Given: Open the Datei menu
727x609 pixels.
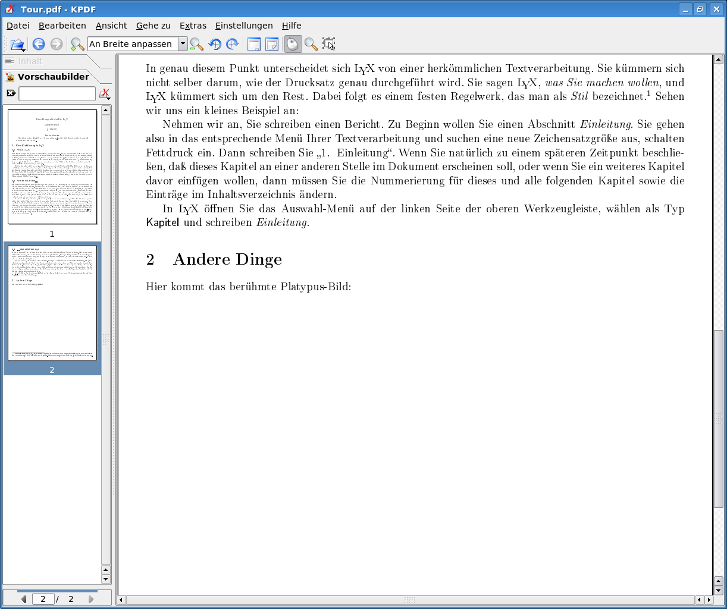Looking at the screenshot, I should click(18, 26).
